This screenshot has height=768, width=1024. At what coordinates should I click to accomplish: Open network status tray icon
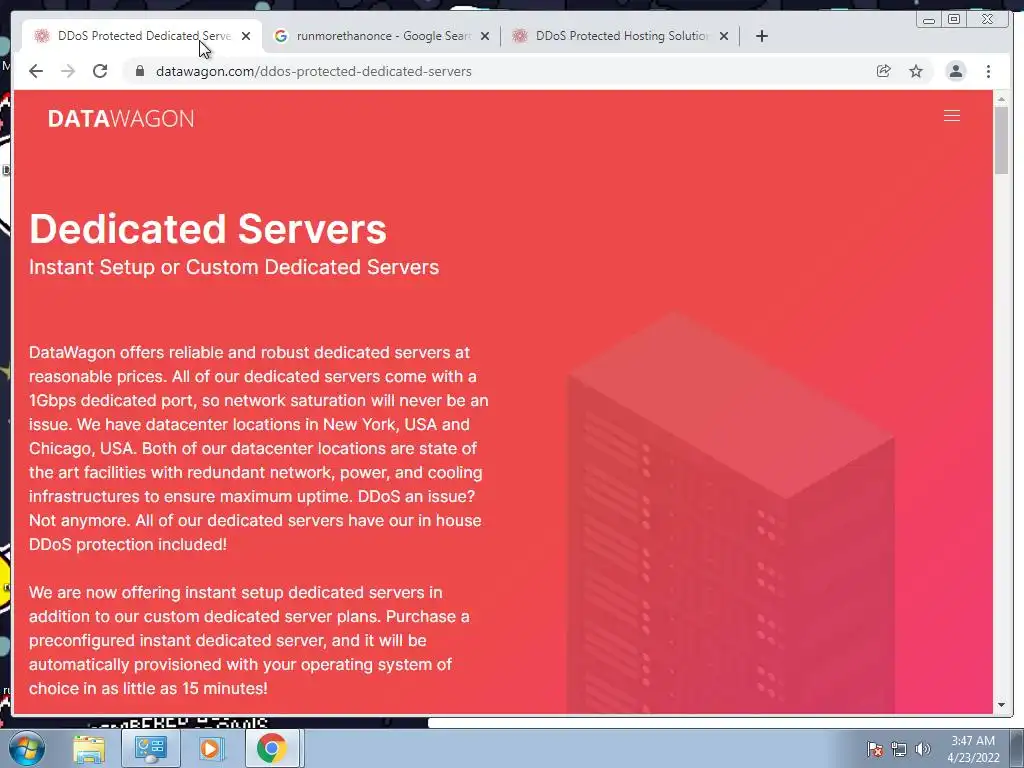coord(899,749)
